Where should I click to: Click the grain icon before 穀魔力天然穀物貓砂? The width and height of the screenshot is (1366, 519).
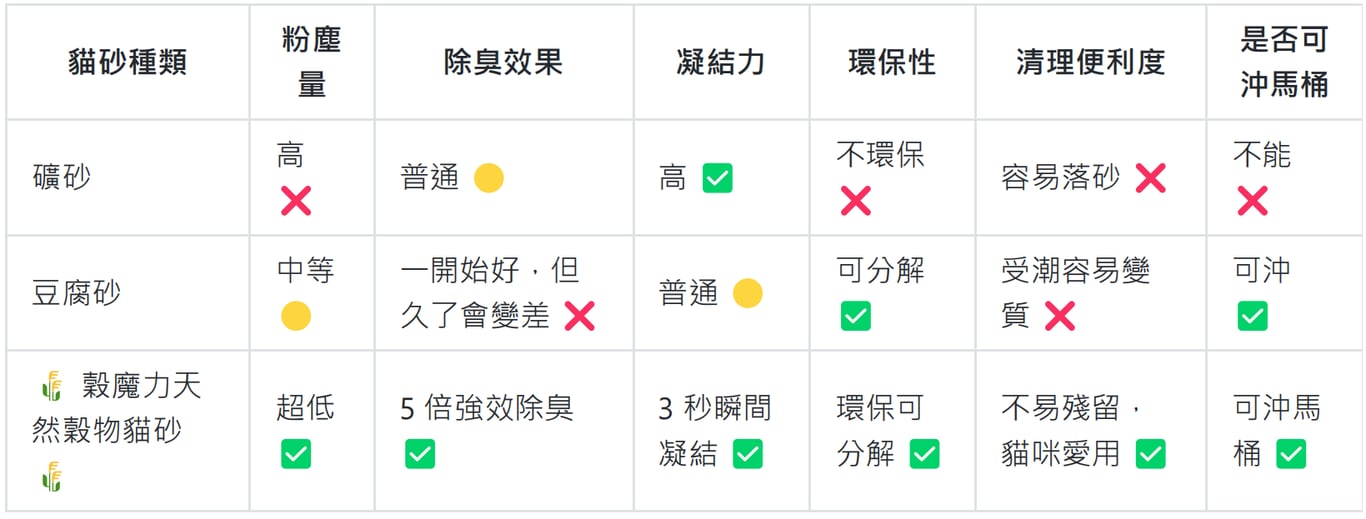(x=53, y=385)
